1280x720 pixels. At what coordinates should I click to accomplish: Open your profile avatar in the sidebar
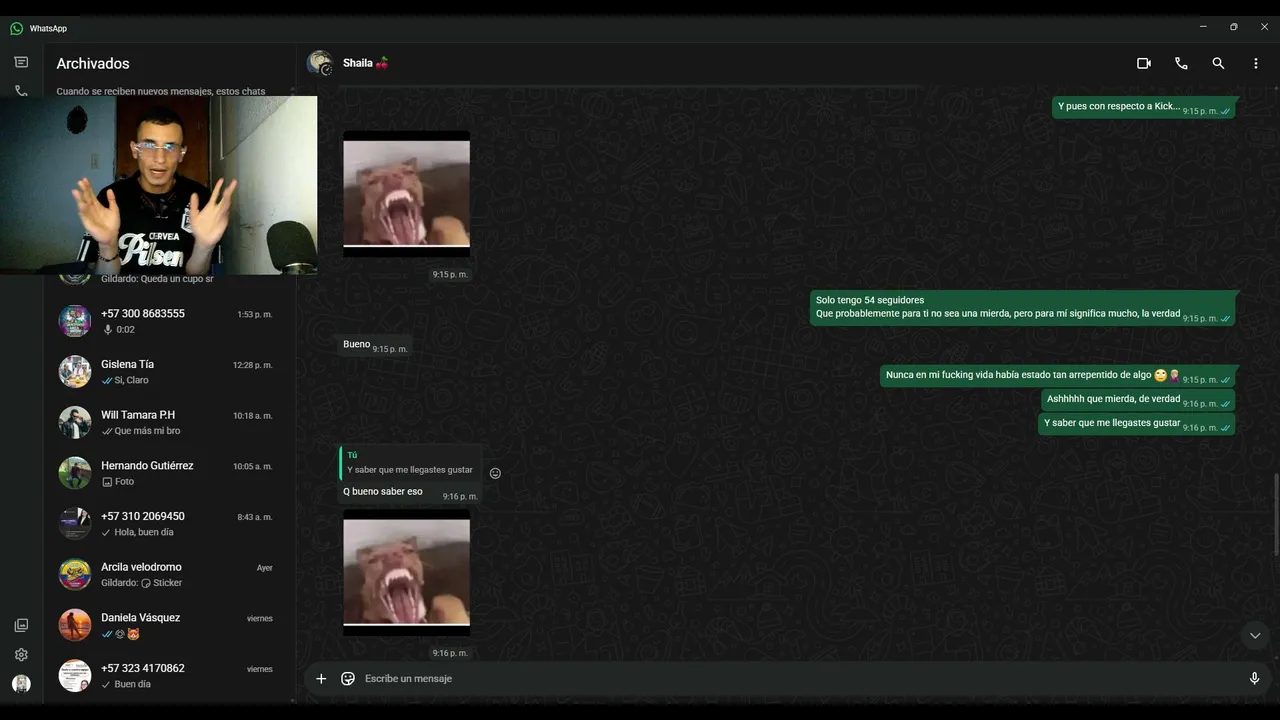coord(21,684)
